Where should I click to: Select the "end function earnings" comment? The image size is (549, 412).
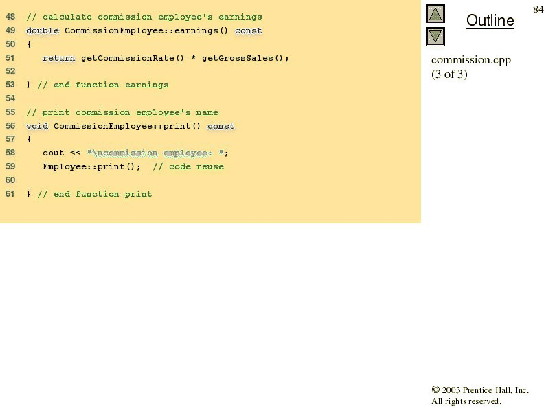pyautogui.click(x=103, y=85)
